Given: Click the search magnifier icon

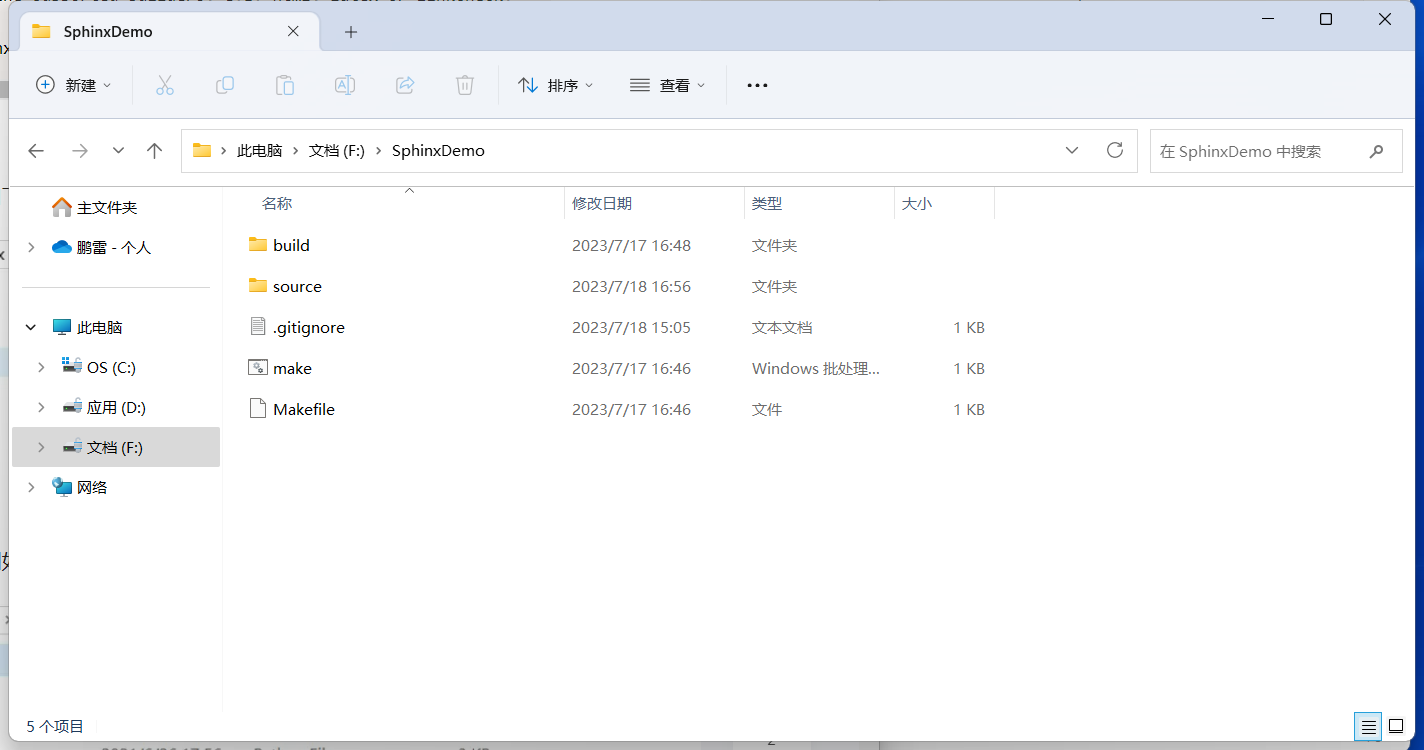Looking at the screenshot, I should click(1377, 151).
